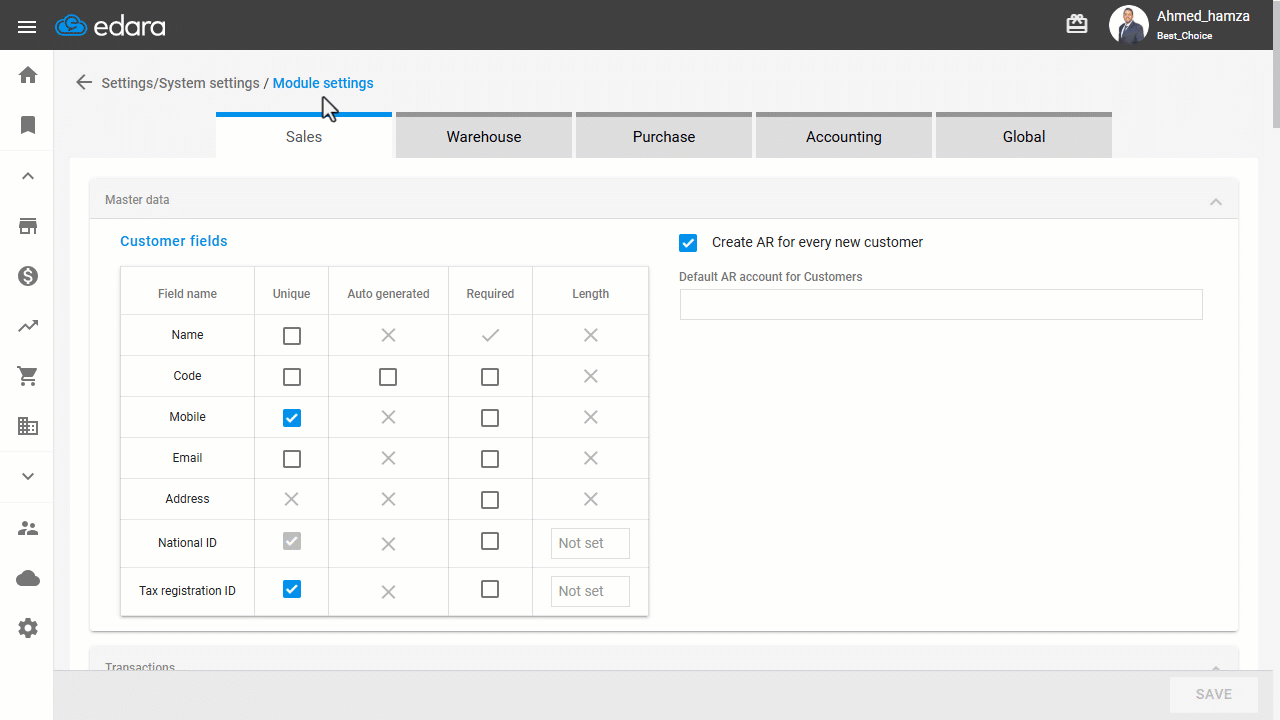The width and height of the screenshot is (1280, 720).
Task: Uncheck Unique for Tax registration ID
Action: [292, 589]
